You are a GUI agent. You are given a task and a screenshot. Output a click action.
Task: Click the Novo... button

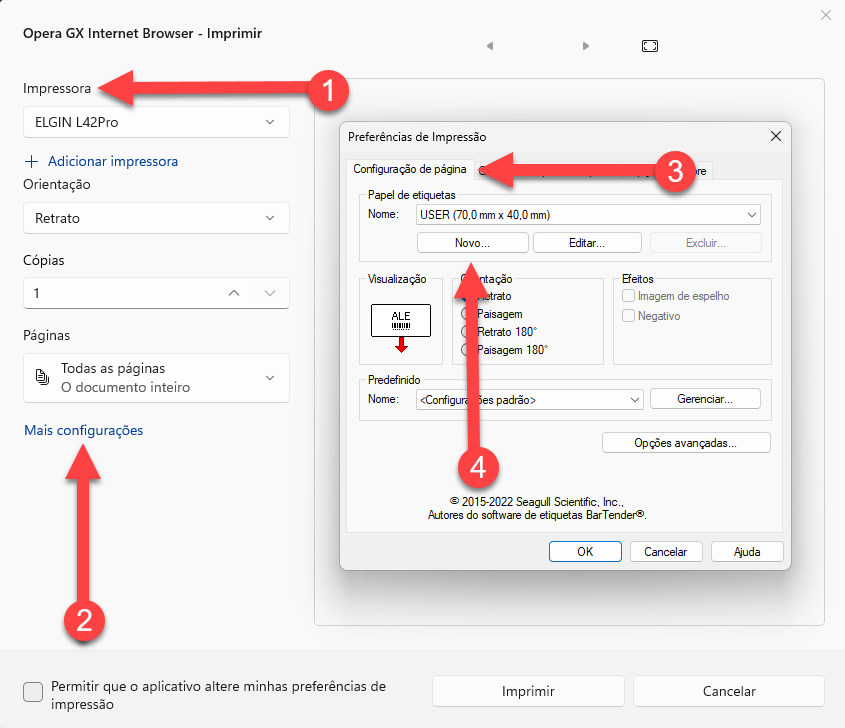473,243
